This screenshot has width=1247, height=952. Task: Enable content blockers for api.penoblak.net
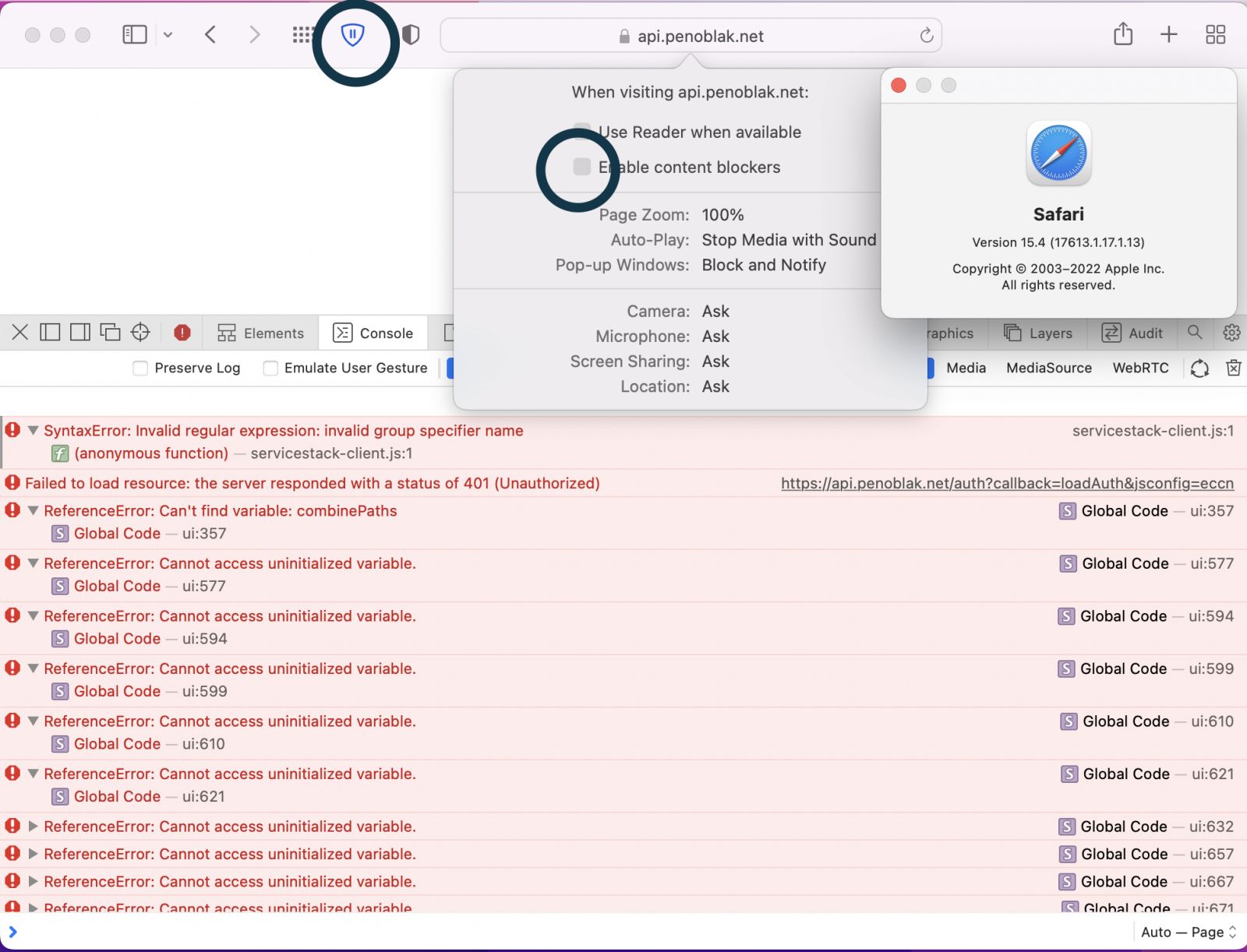581,167
